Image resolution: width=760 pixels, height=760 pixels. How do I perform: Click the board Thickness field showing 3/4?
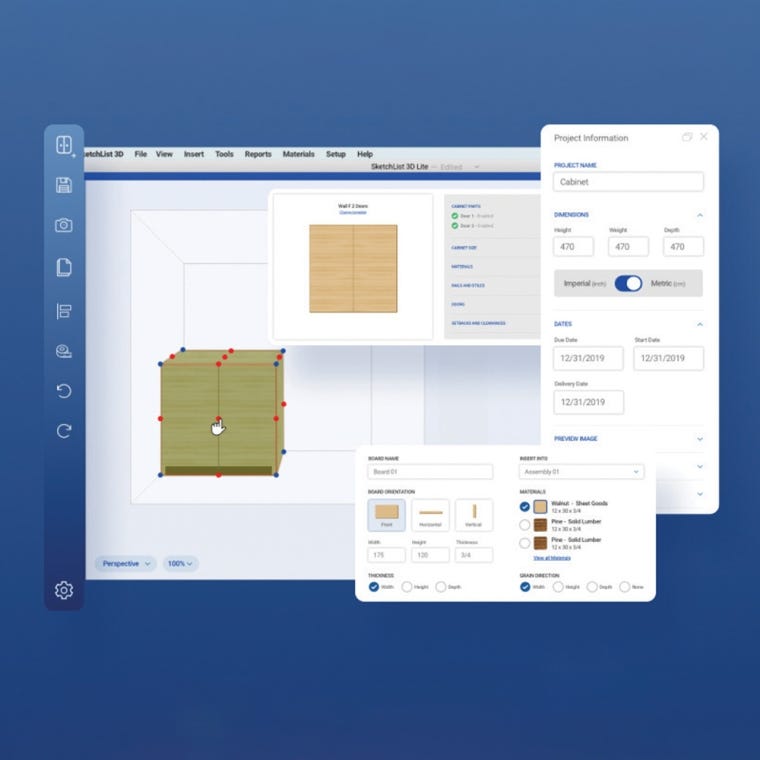474,555
